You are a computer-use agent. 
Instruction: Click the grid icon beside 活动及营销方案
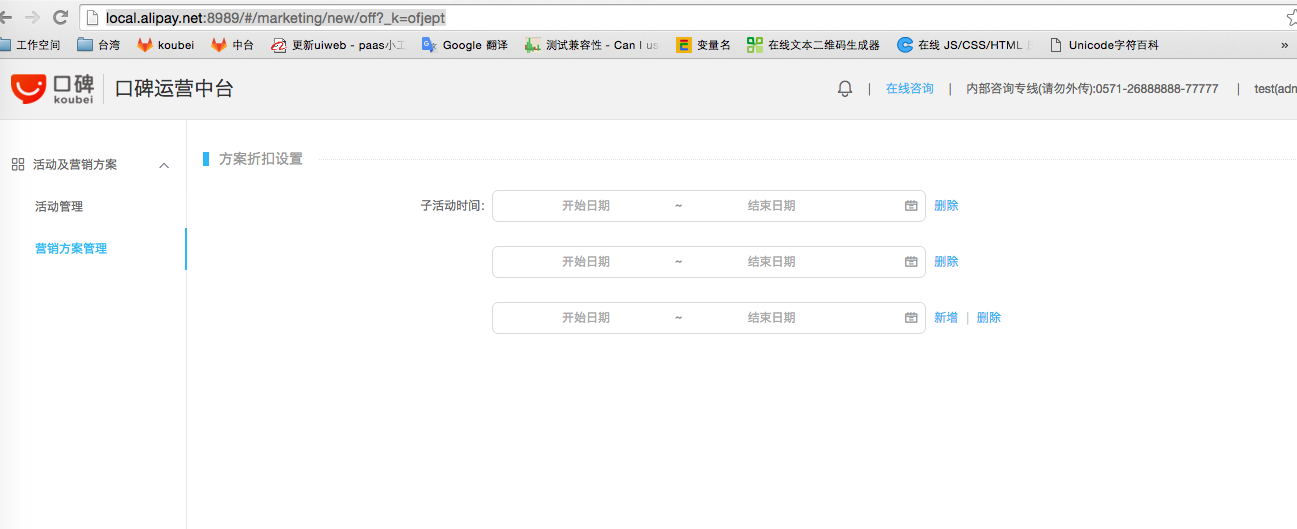tap(18, 164)
